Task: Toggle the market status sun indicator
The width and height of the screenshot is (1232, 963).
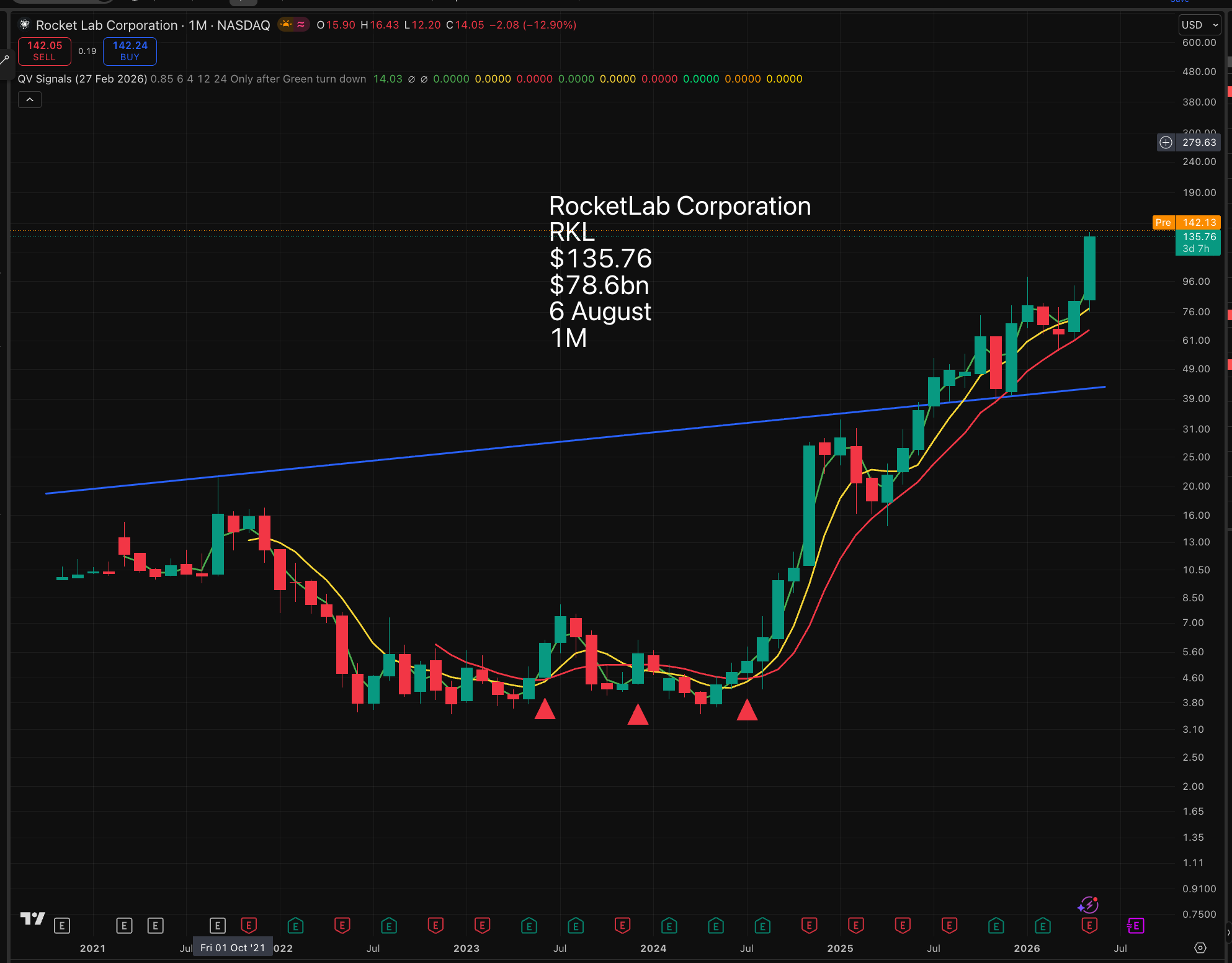Action: click(286, 25)
